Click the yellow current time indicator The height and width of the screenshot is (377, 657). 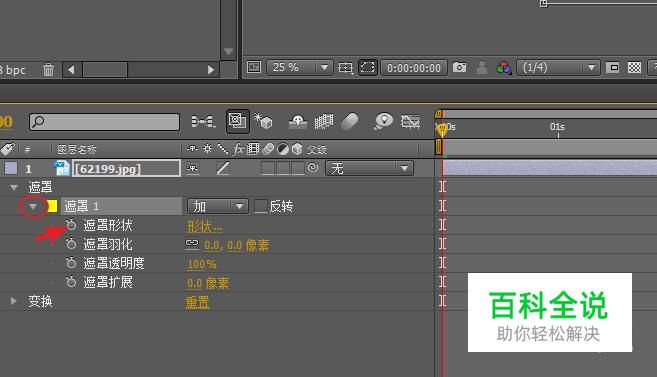point(442,129)
